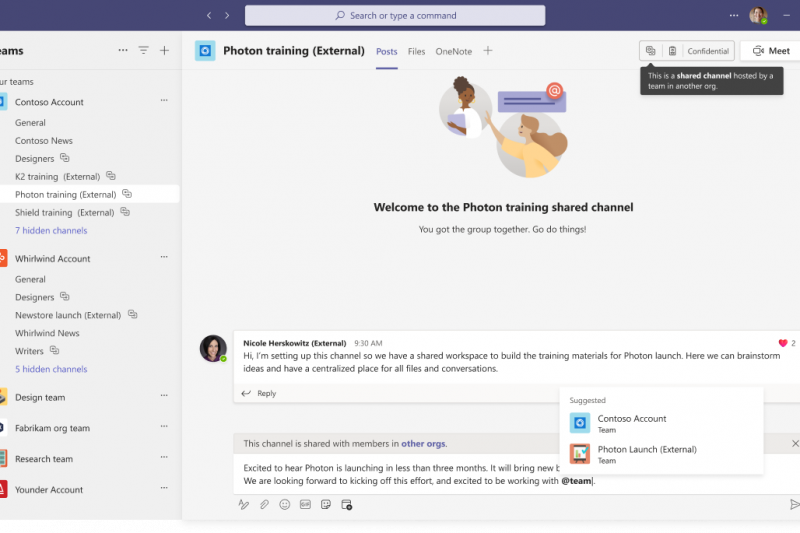Open General channel under Whirlwind Account
Screen dimensions: 800x533
(30, 279)
